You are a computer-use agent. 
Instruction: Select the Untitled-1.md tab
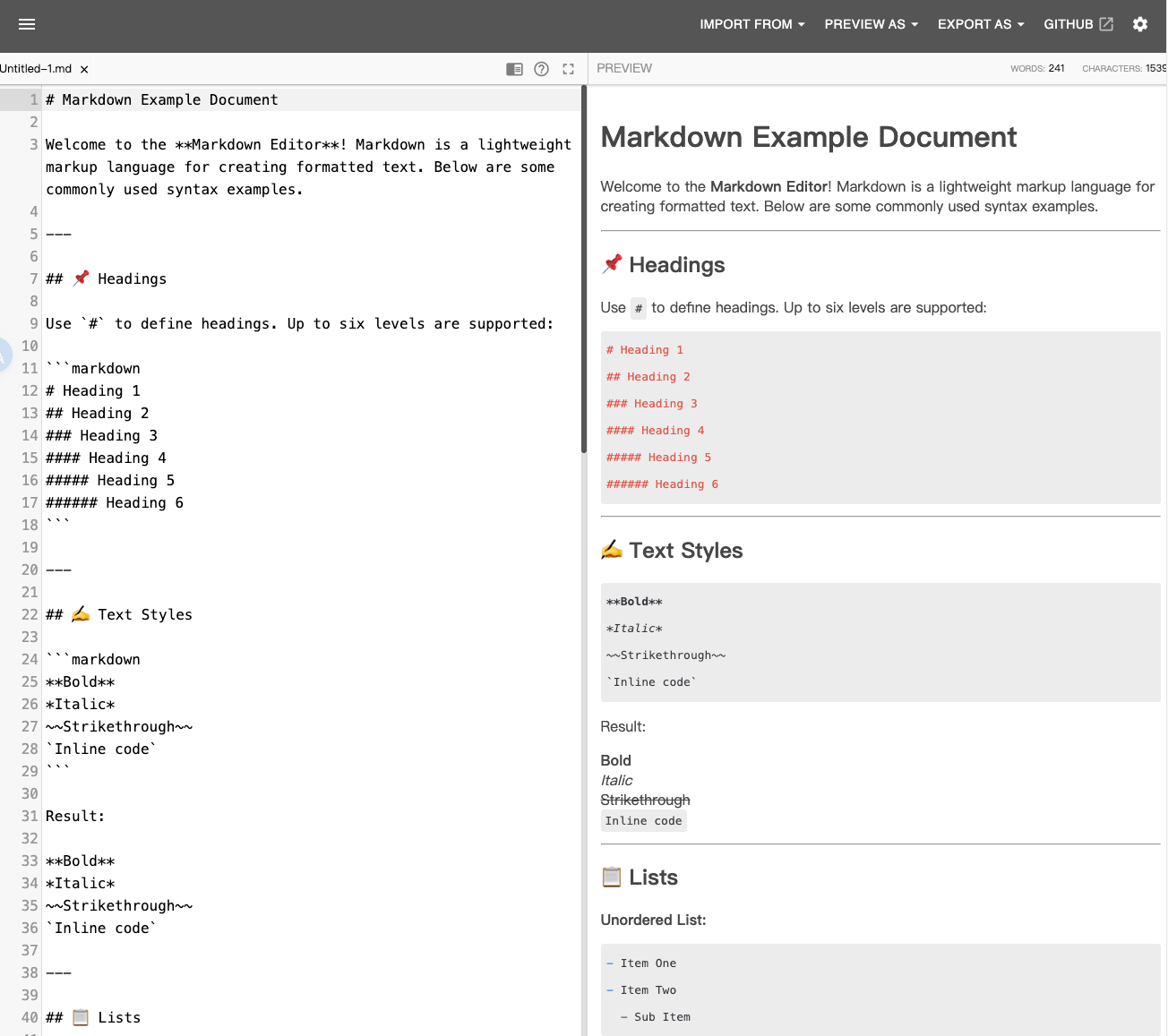[x=36, y=68]
